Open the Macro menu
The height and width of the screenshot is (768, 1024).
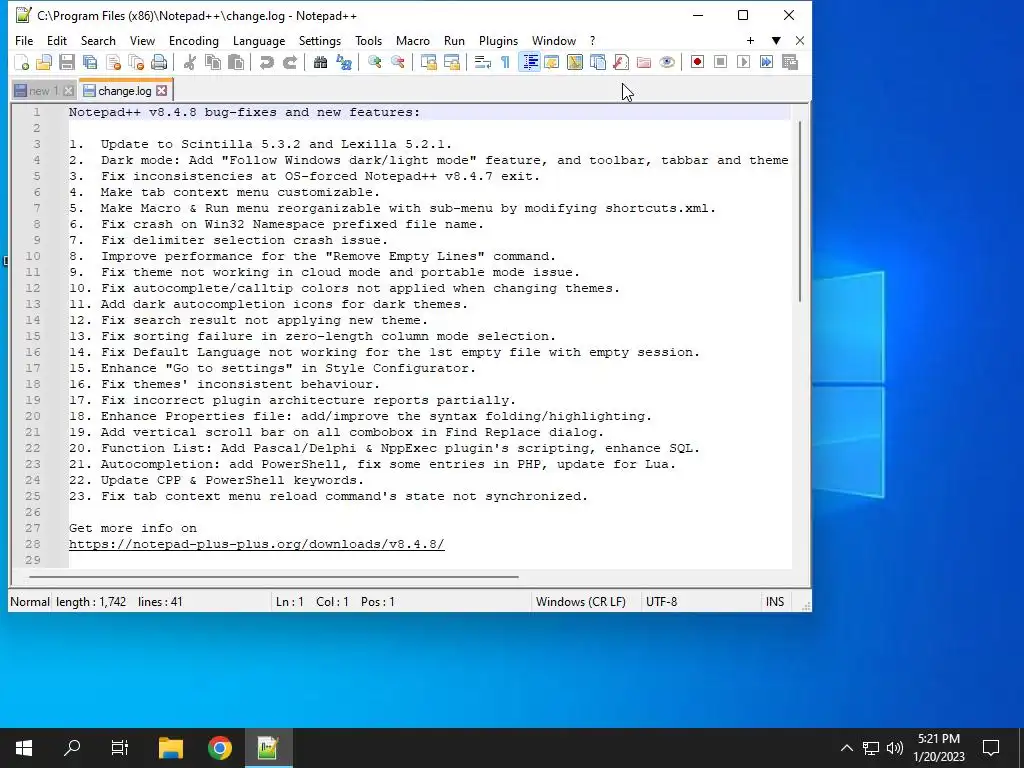tap(413, 40)
